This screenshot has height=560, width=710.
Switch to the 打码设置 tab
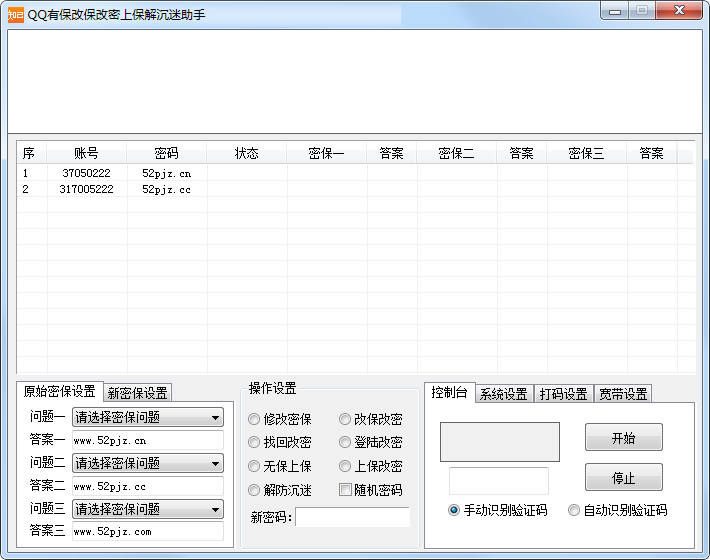[563, 394]
